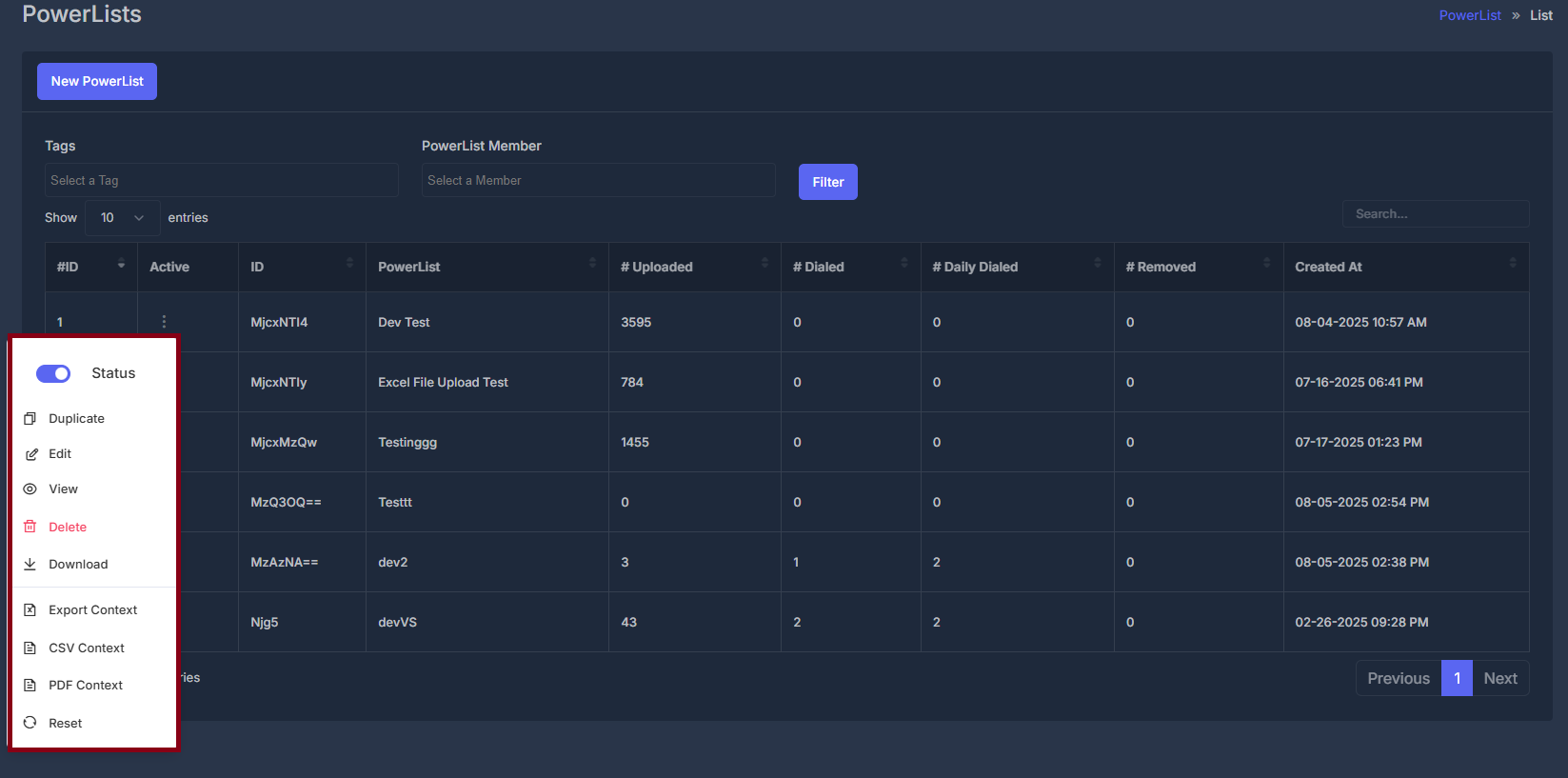Click the 08-04-2025 10:57 AM date
Image resolution: width=1568 pixels, height=778 pixels.
tap(1360, 322)
